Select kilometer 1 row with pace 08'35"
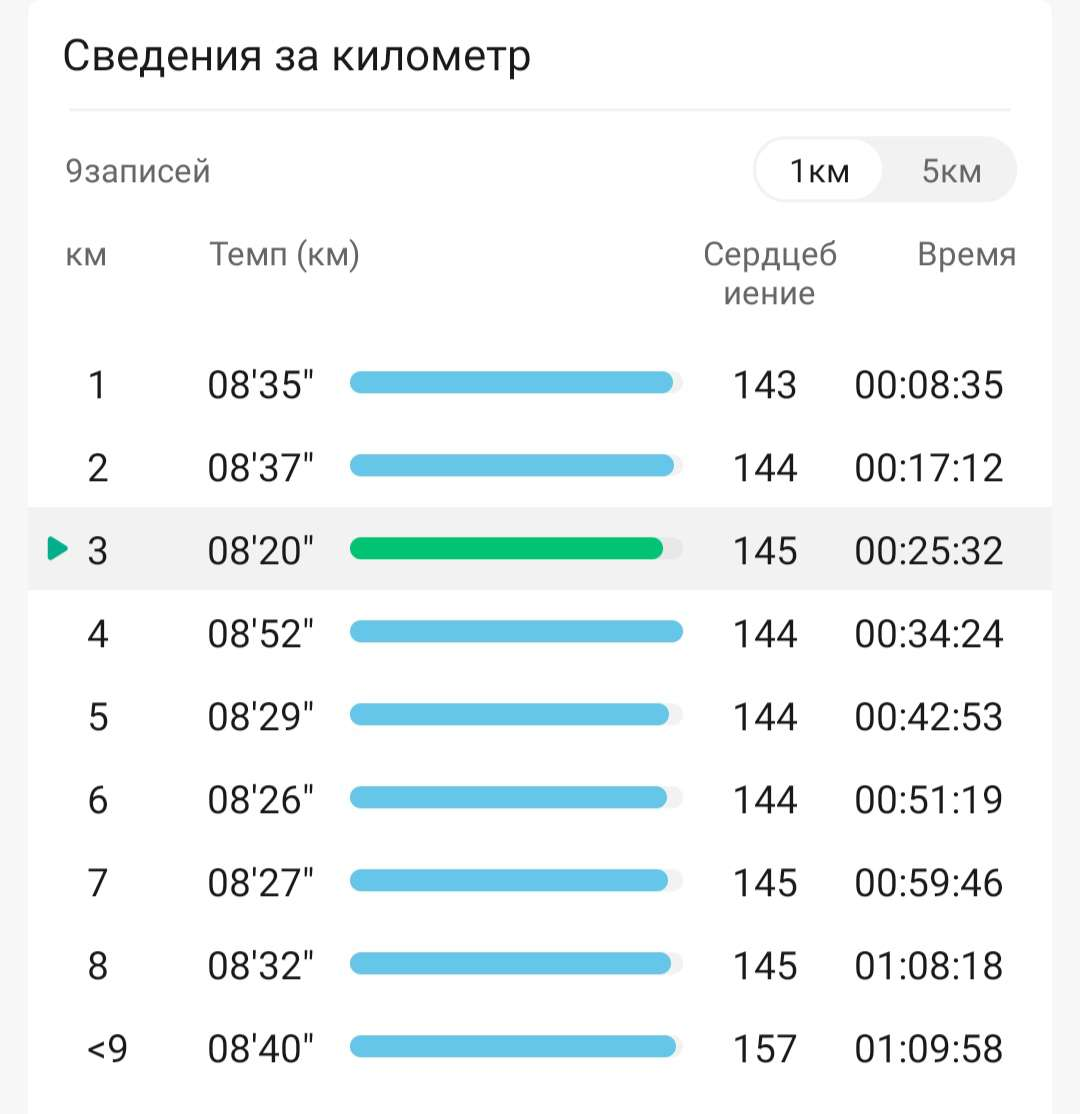The width and height of the screenshot is (1080, 1114). [x=540, y=384]
